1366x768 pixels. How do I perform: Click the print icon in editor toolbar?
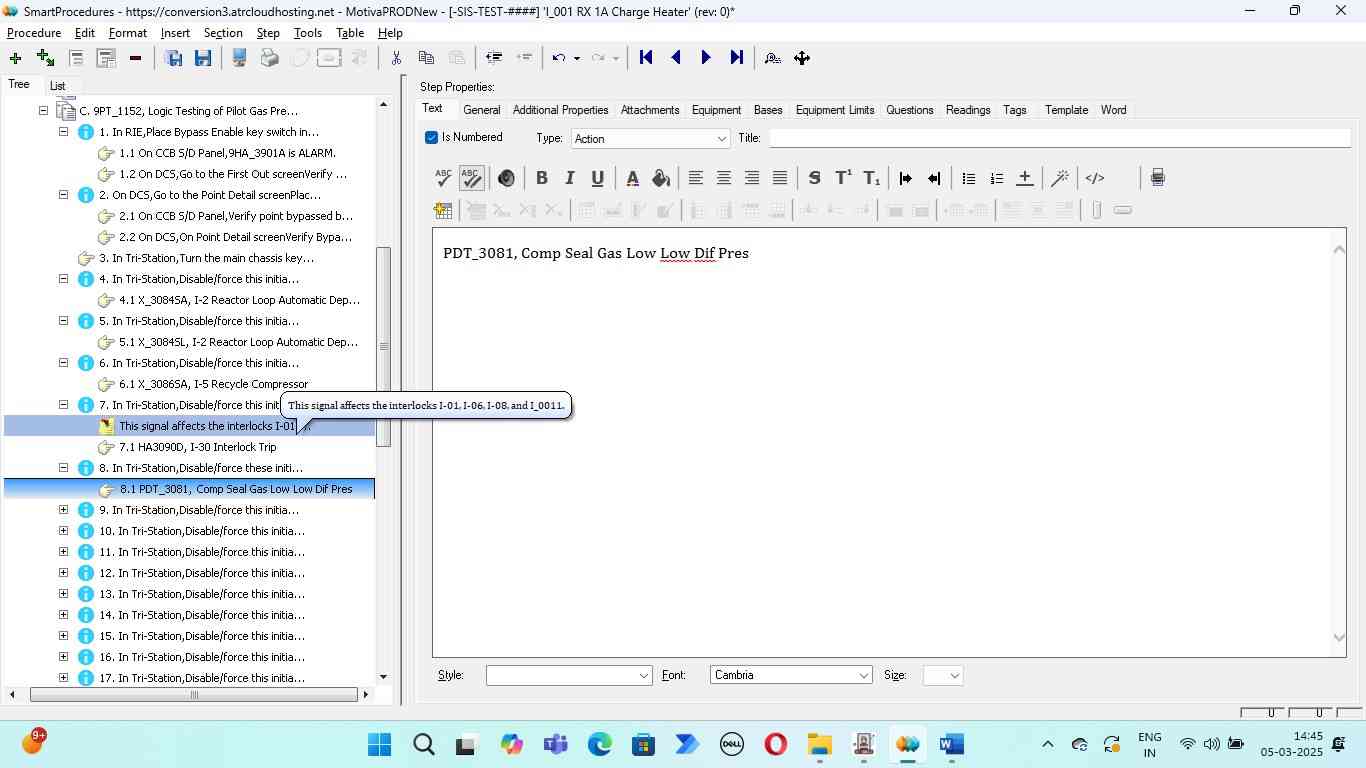(x=1157, y=178)
